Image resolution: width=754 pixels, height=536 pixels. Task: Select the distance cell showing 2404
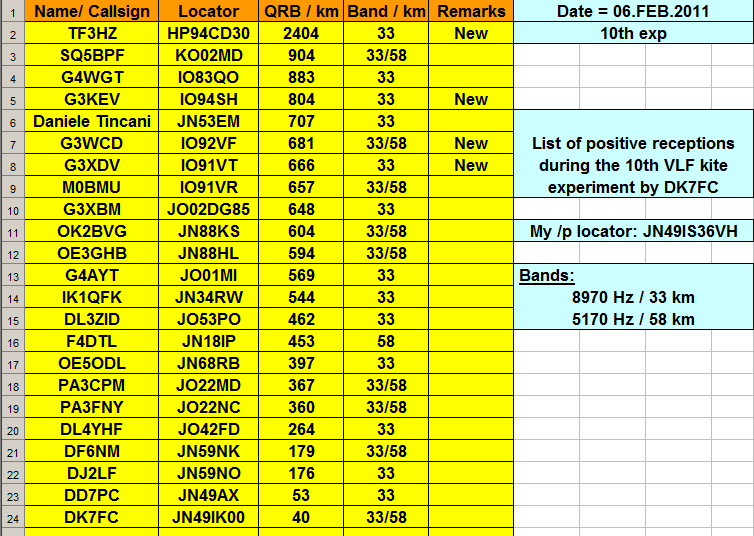301,33
